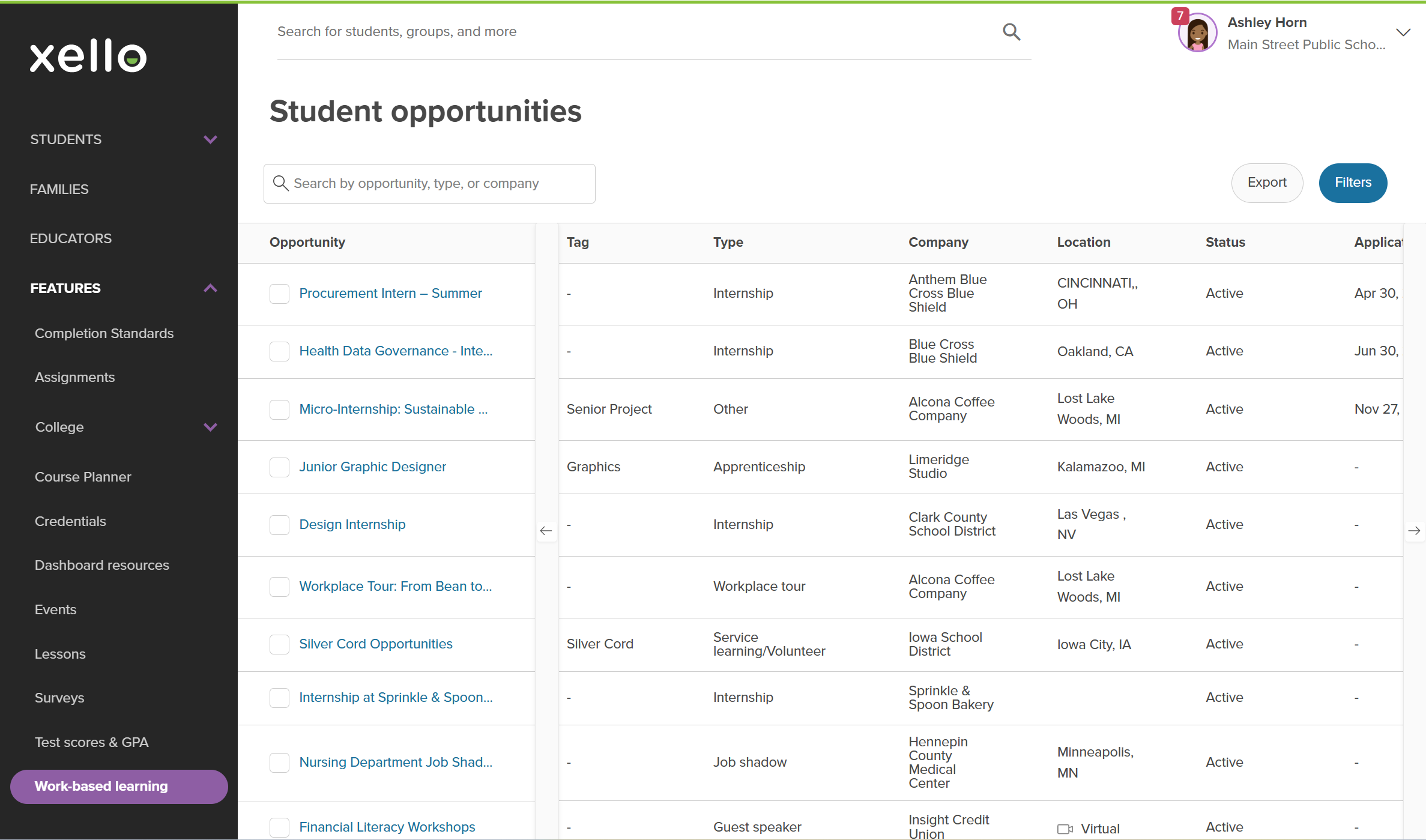
Task: Open Ashley Horn's profile avatar
Action: pyautogui.click(x=1198, y=34)
